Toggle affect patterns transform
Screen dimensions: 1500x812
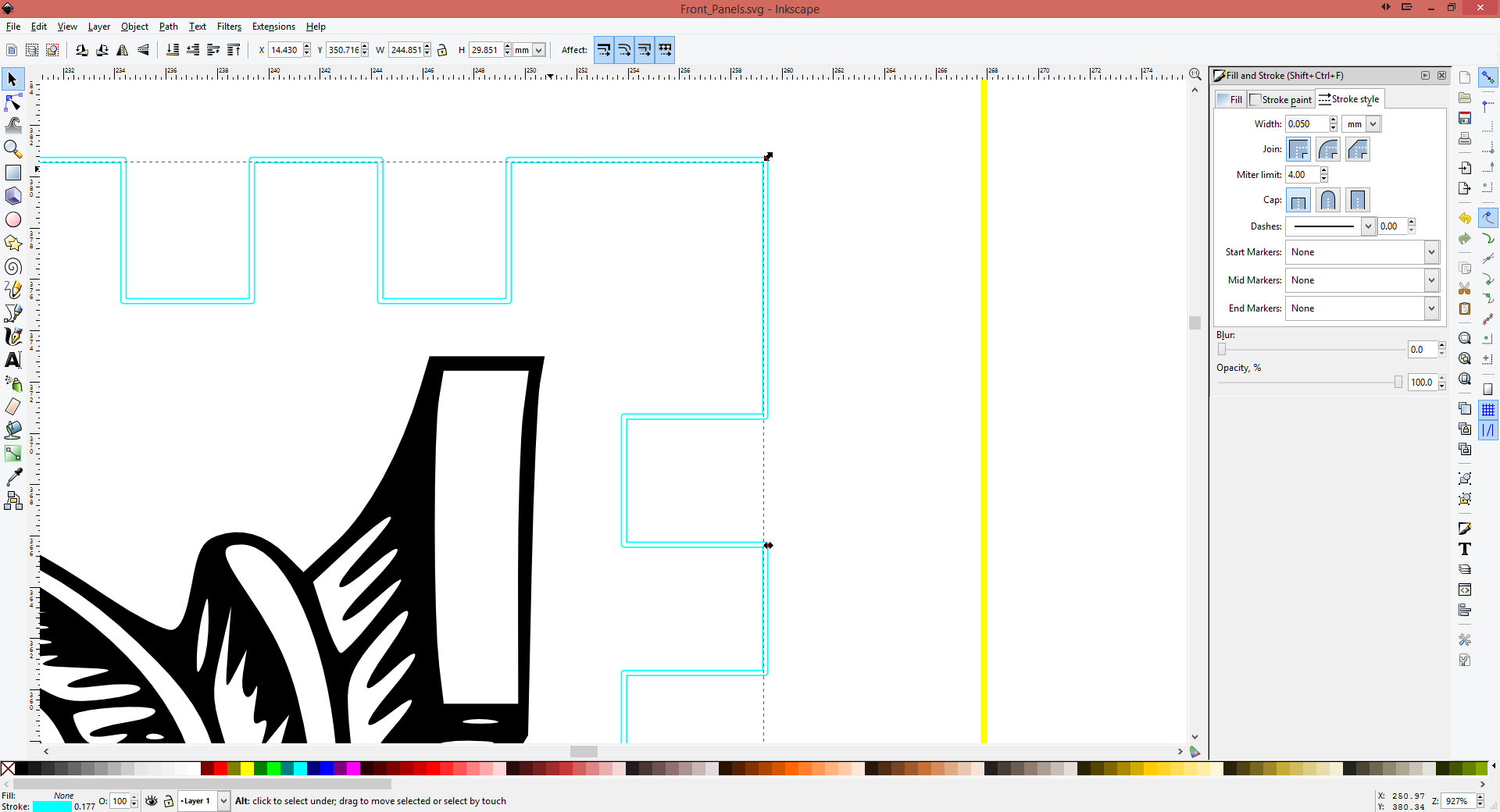tap(665, 50)
